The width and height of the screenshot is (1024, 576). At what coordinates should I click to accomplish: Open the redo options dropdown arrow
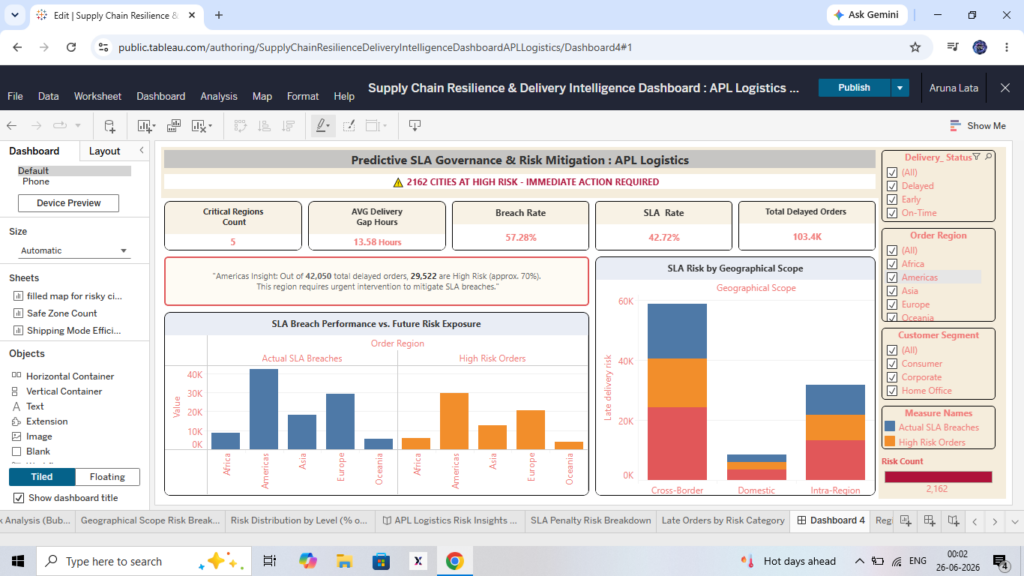point(78,125)
